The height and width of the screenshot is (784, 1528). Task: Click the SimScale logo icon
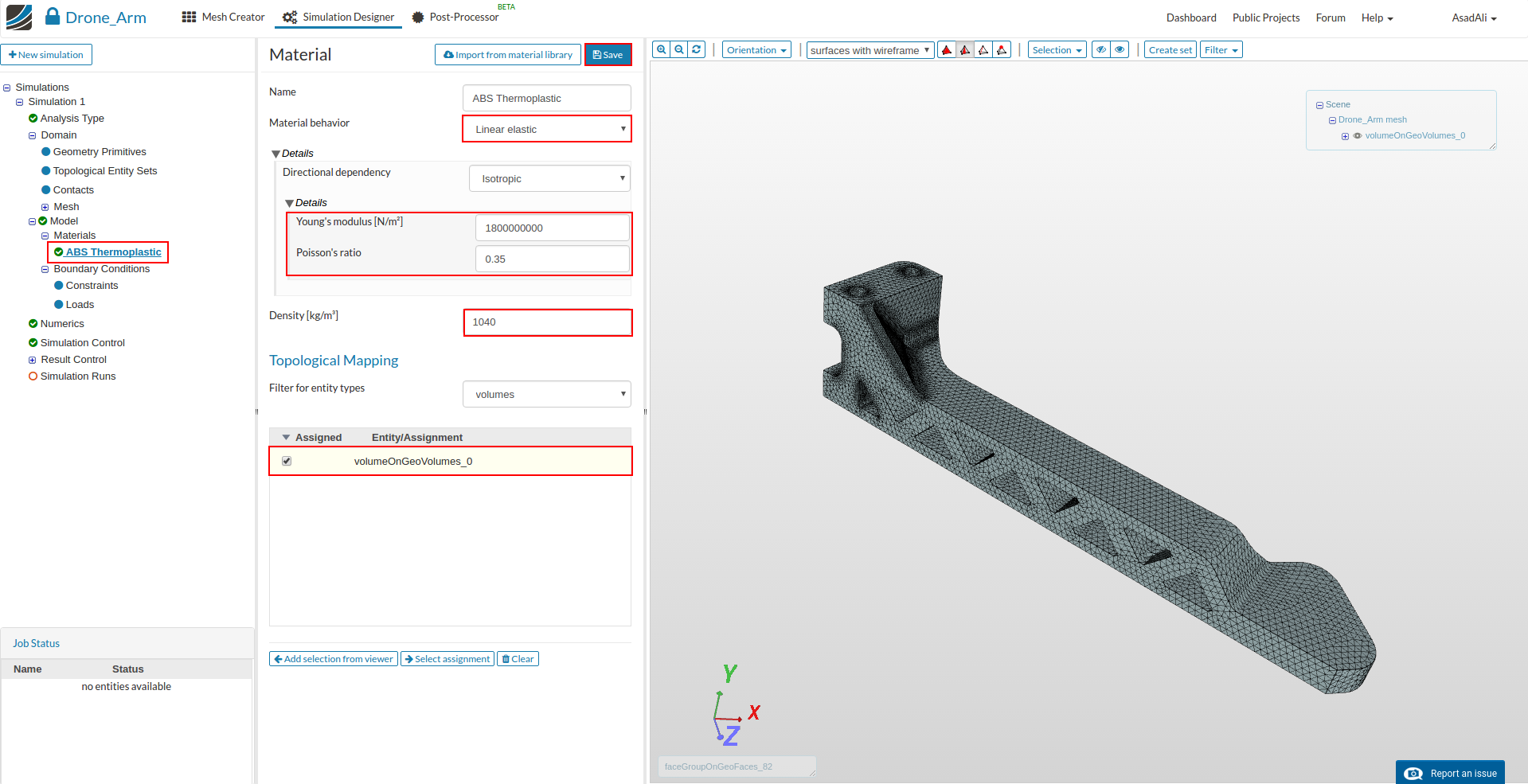point(19,17)
